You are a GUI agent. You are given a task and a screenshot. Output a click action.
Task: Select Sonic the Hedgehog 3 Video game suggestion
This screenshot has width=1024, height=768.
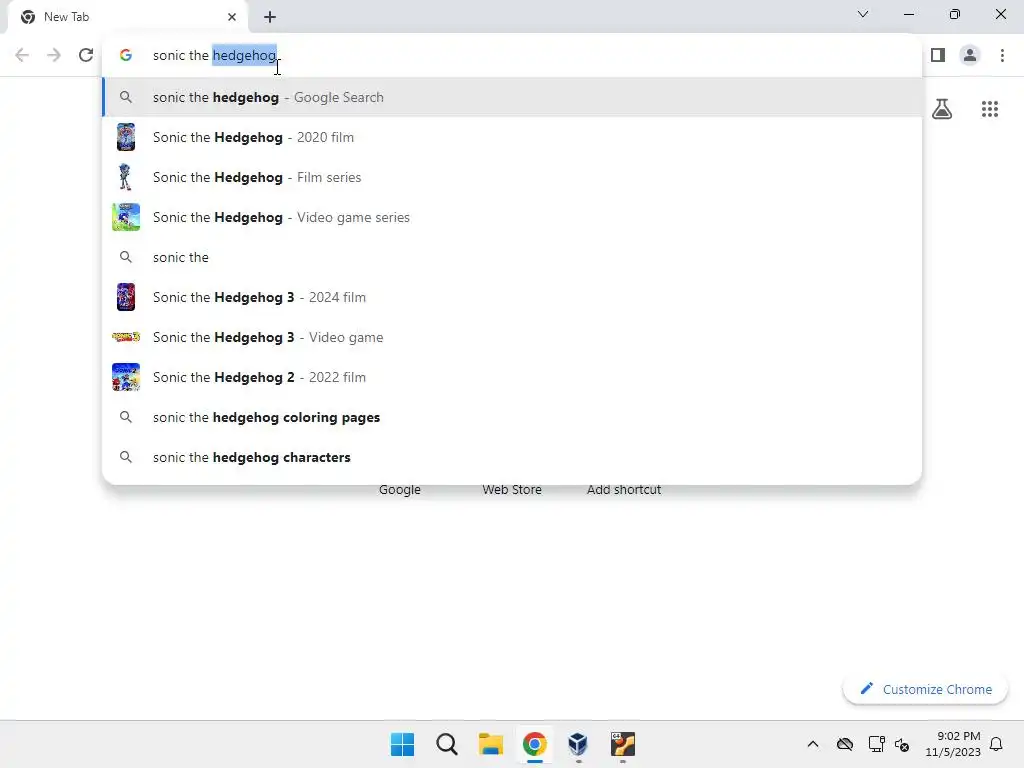[x=512, y=337]
